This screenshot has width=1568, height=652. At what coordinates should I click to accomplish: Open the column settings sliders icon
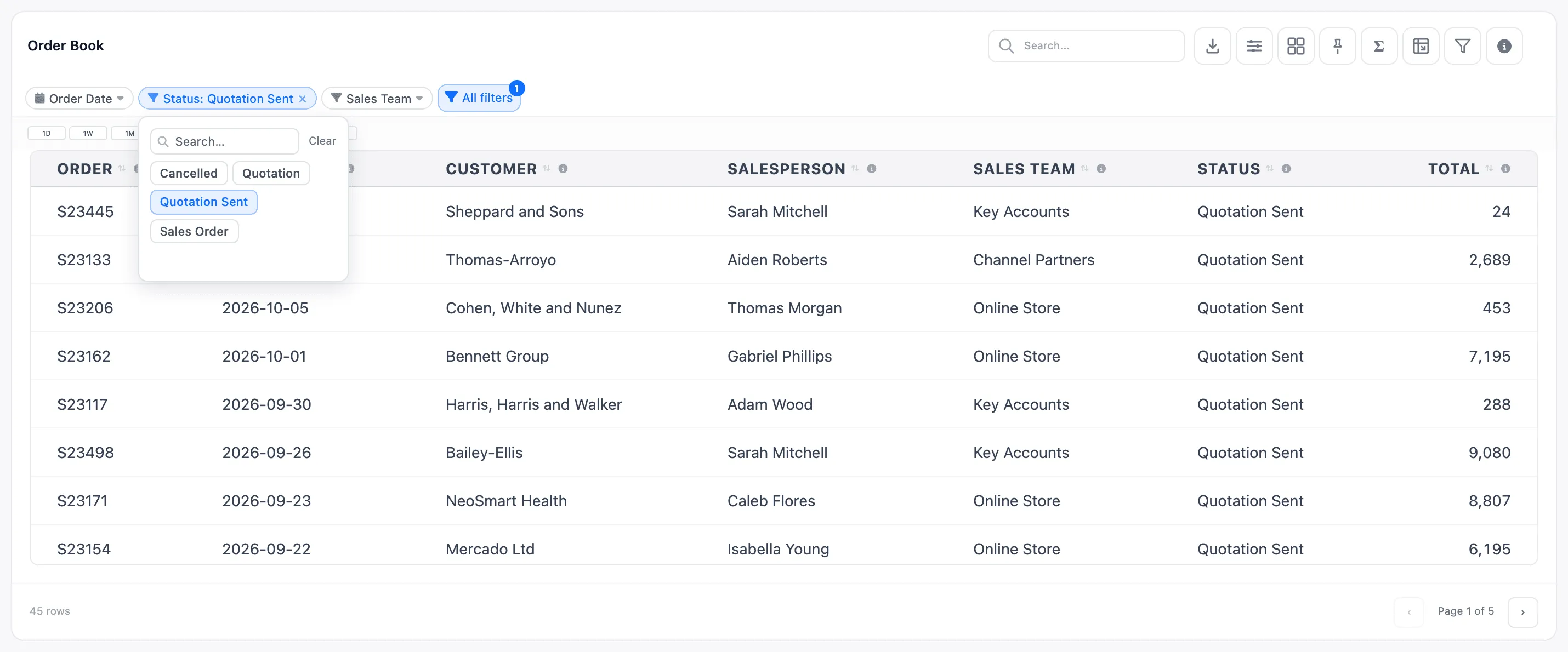click(x=1254, y=45)
